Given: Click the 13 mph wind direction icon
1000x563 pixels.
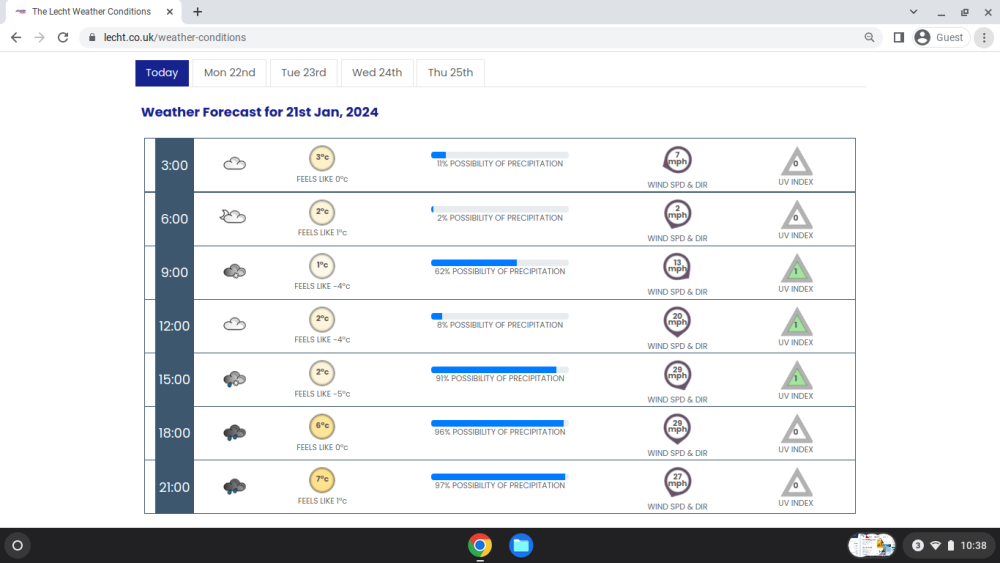Looking at the screenshot, I should point(677,267).
